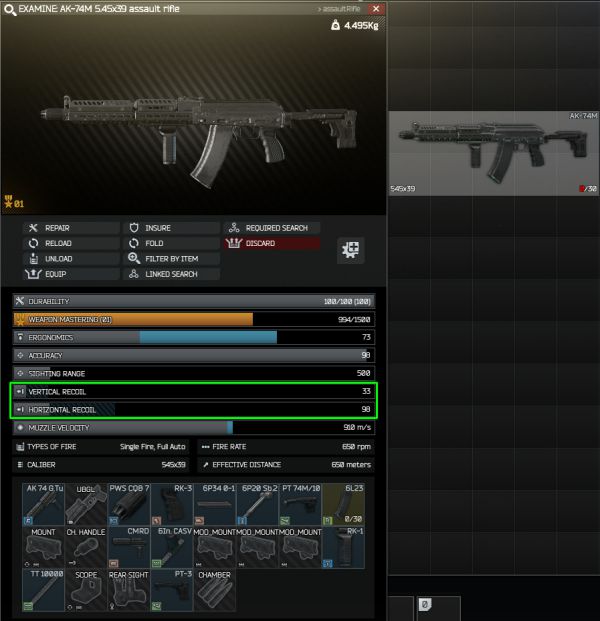The image size is (600, 621).
Task: Click INSURE for this weapon
Action: point(171,228)
